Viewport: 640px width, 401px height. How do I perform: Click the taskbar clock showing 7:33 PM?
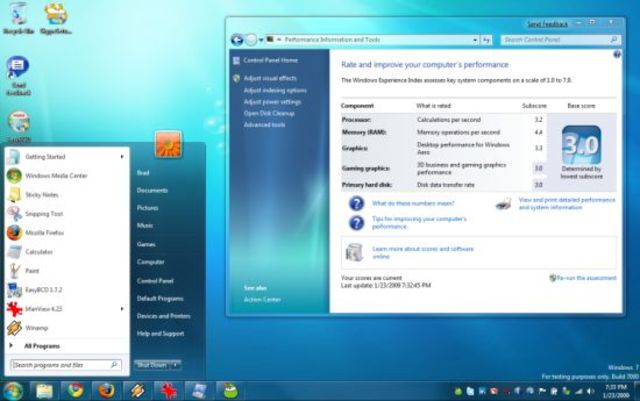(616, 391)
